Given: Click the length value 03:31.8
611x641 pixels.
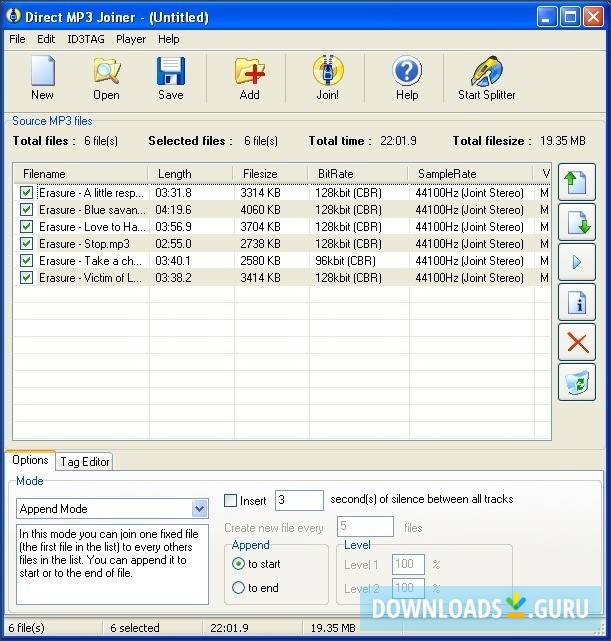Looking at the screenshot, I should click(x=173, y=193).
